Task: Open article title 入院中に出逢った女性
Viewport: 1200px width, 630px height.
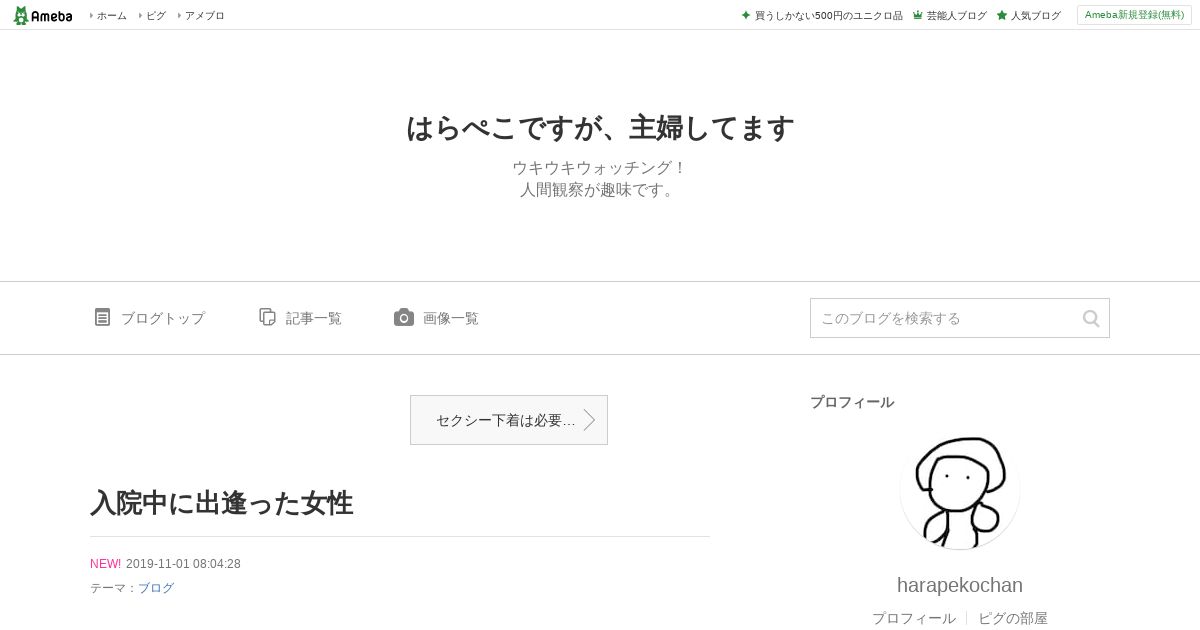Action: tap(222, 502)
